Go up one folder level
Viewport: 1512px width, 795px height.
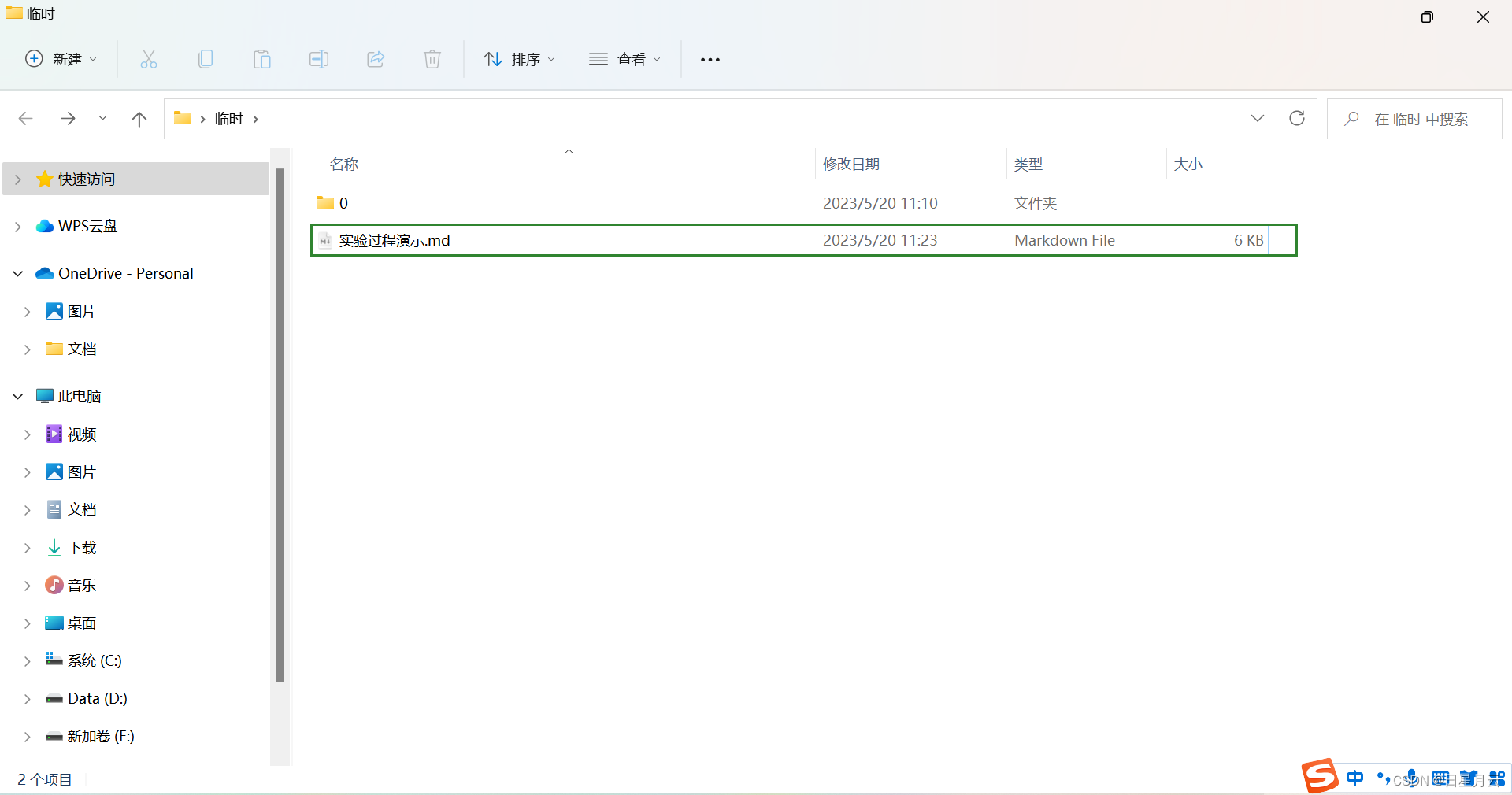click(x=139, y=119)
